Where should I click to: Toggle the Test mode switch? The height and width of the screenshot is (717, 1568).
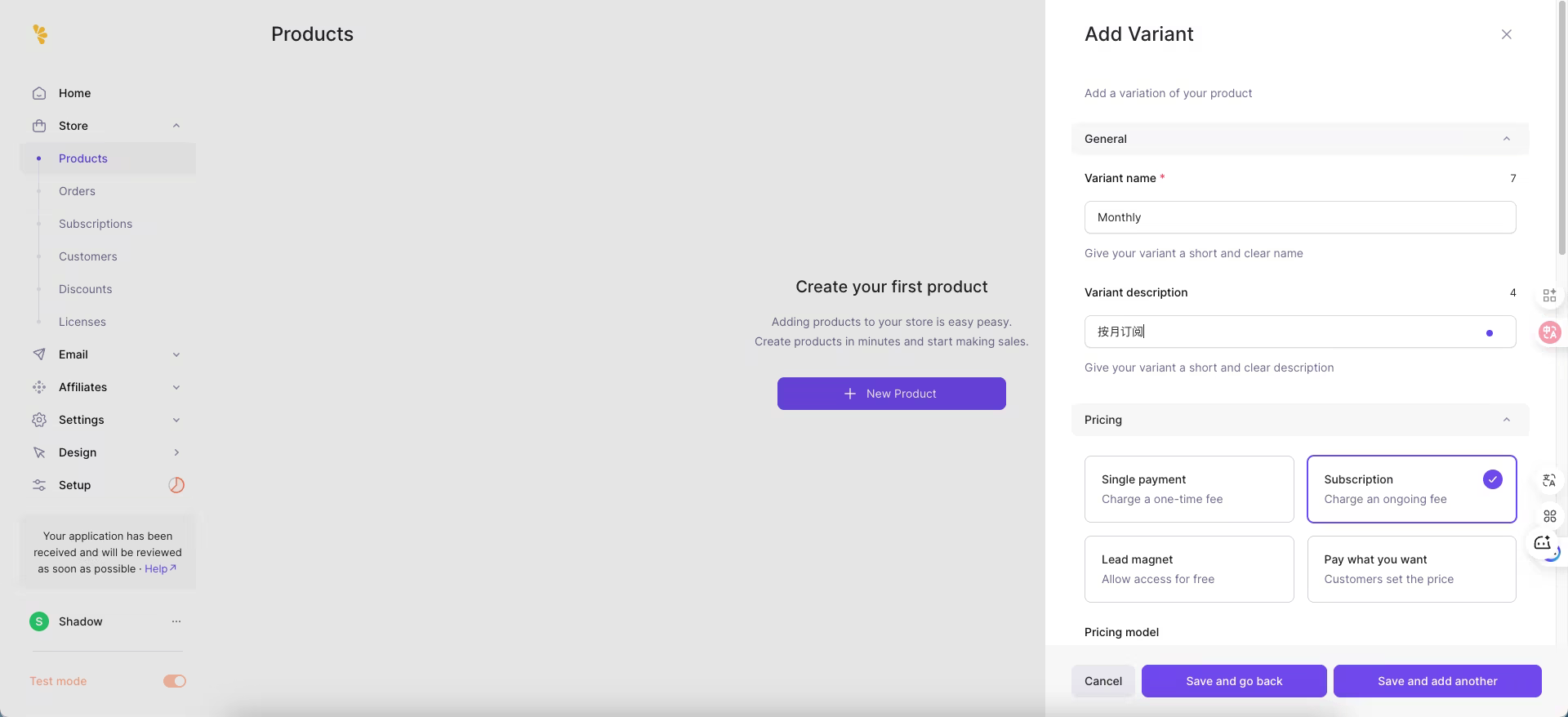point(175,681)
